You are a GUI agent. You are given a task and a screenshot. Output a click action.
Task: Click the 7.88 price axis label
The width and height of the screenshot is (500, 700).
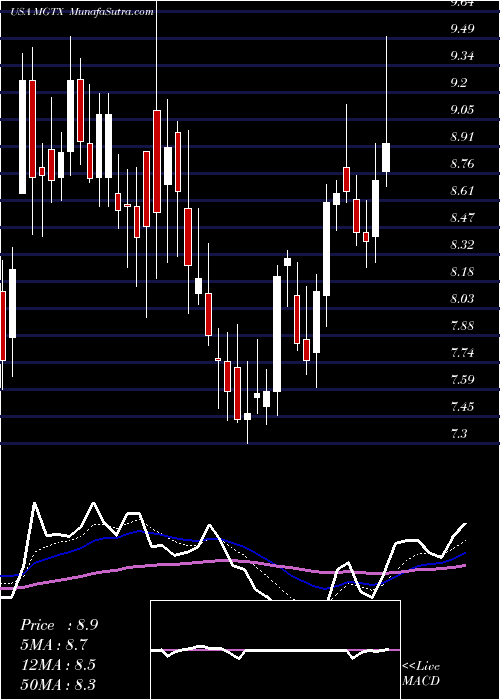(x=462, y=326)
